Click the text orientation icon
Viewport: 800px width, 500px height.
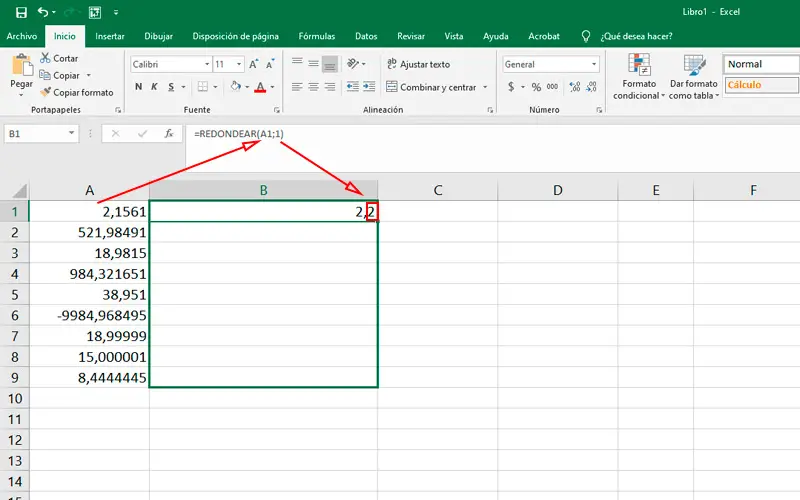(353, 63)
